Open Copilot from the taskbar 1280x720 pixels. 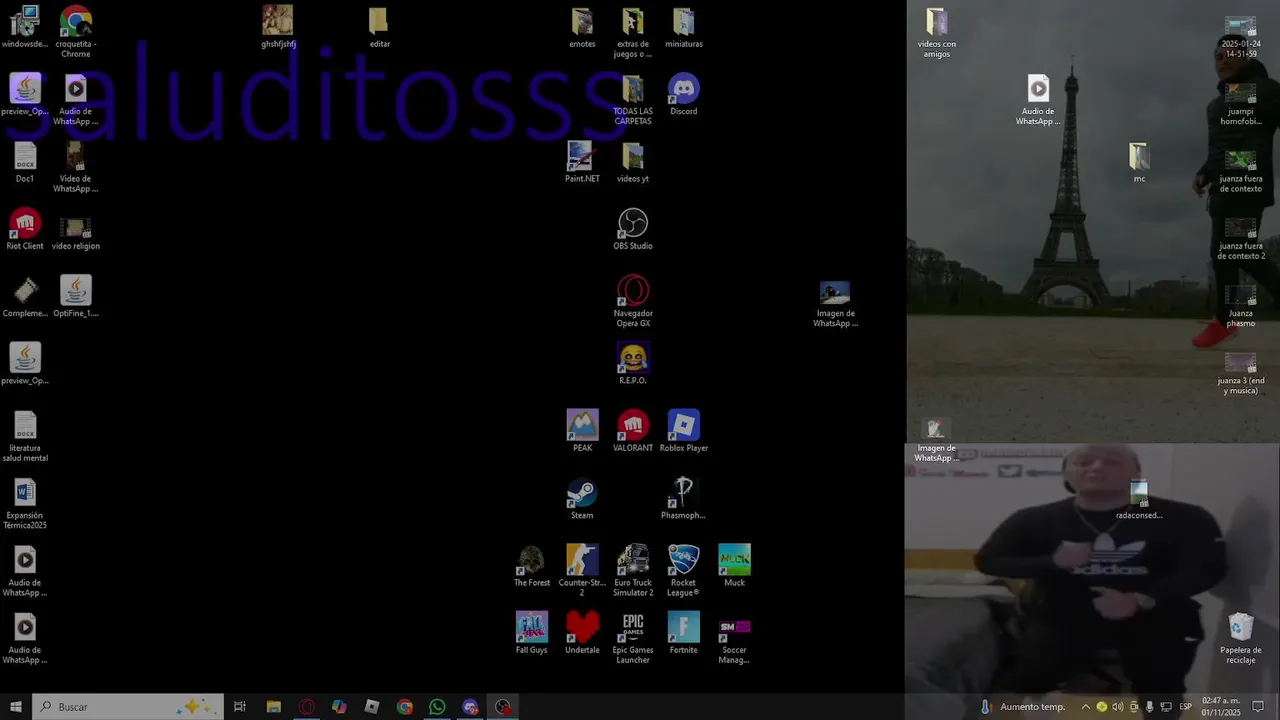pos(339,707)
